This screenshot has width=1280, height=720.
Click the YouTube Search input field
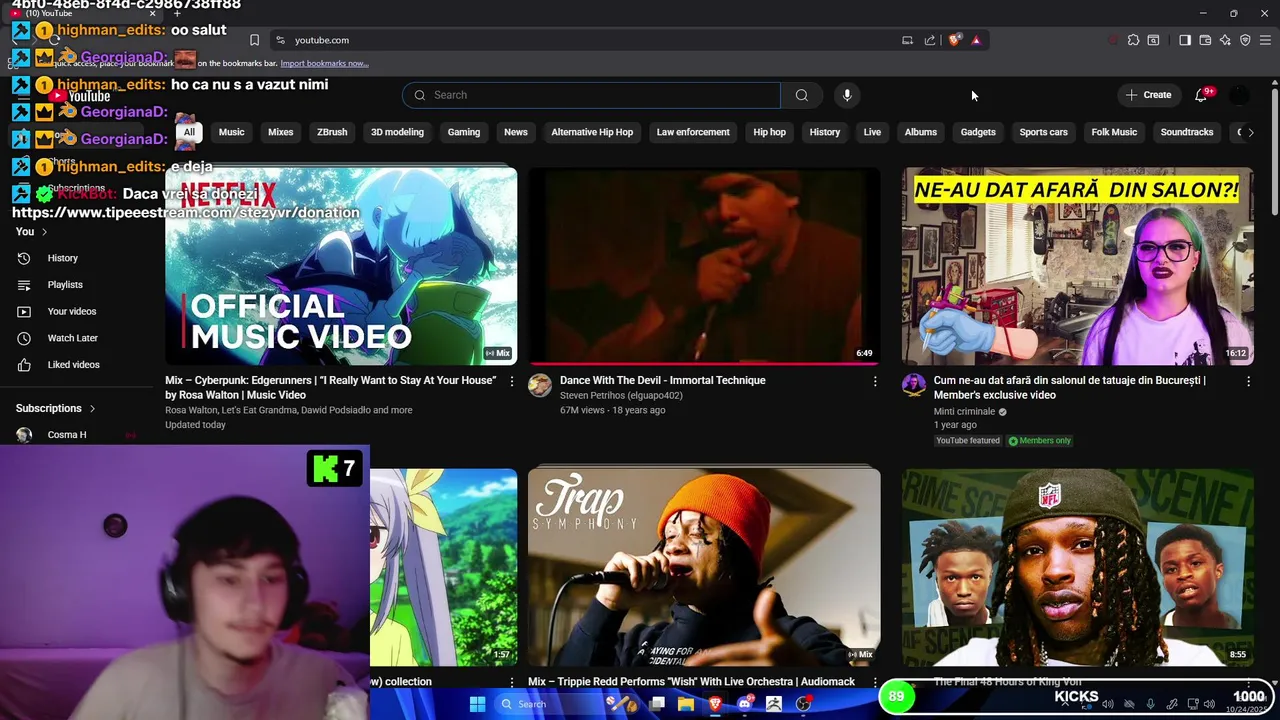[x=592, y=95]
